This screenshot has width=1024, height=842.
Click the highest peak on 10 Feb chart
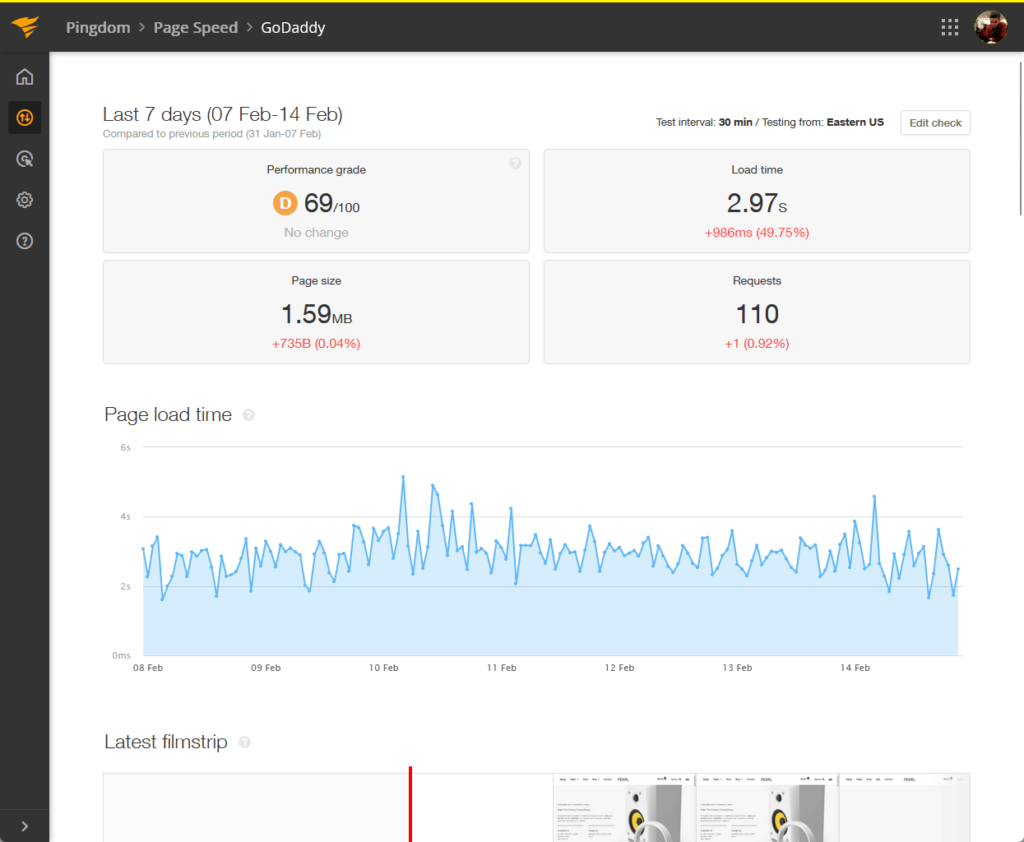[x=403, y=477]
